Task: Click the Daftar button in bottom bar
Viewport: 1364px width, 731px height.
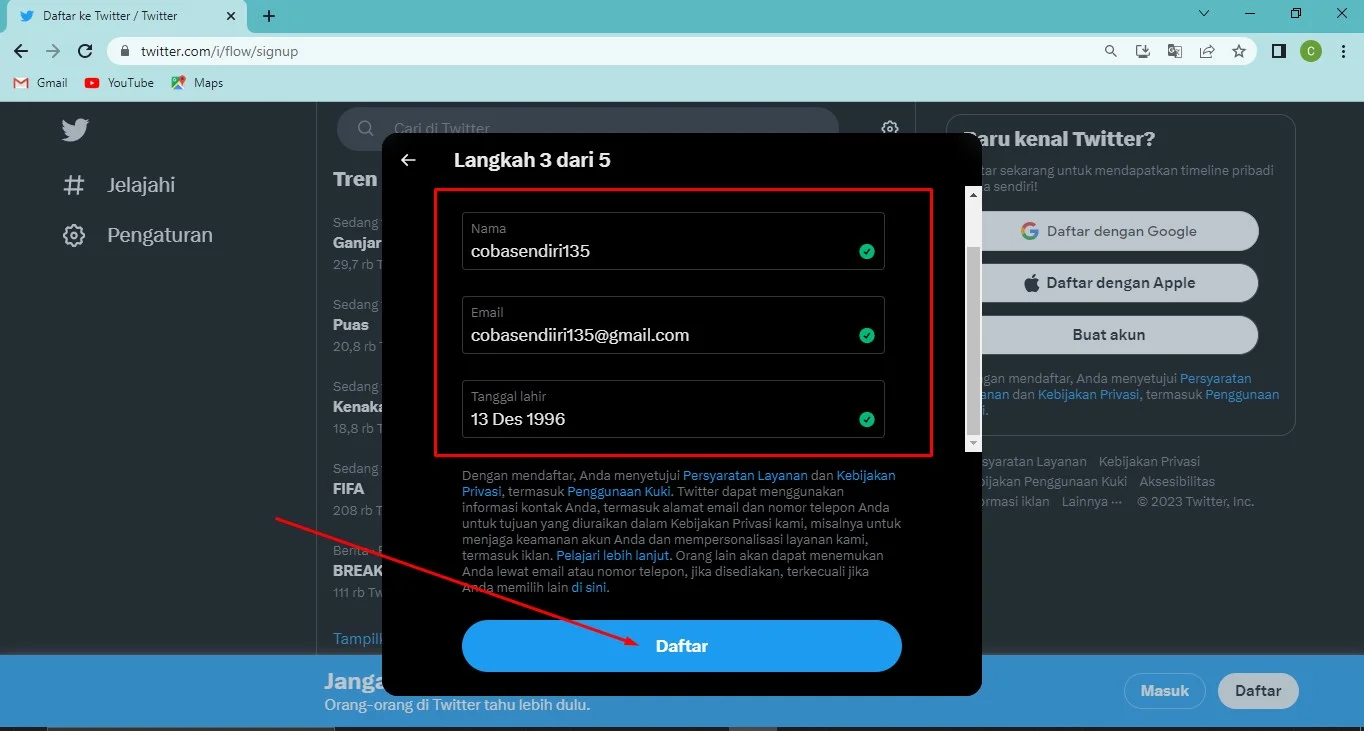Action: coord(1258,691)
